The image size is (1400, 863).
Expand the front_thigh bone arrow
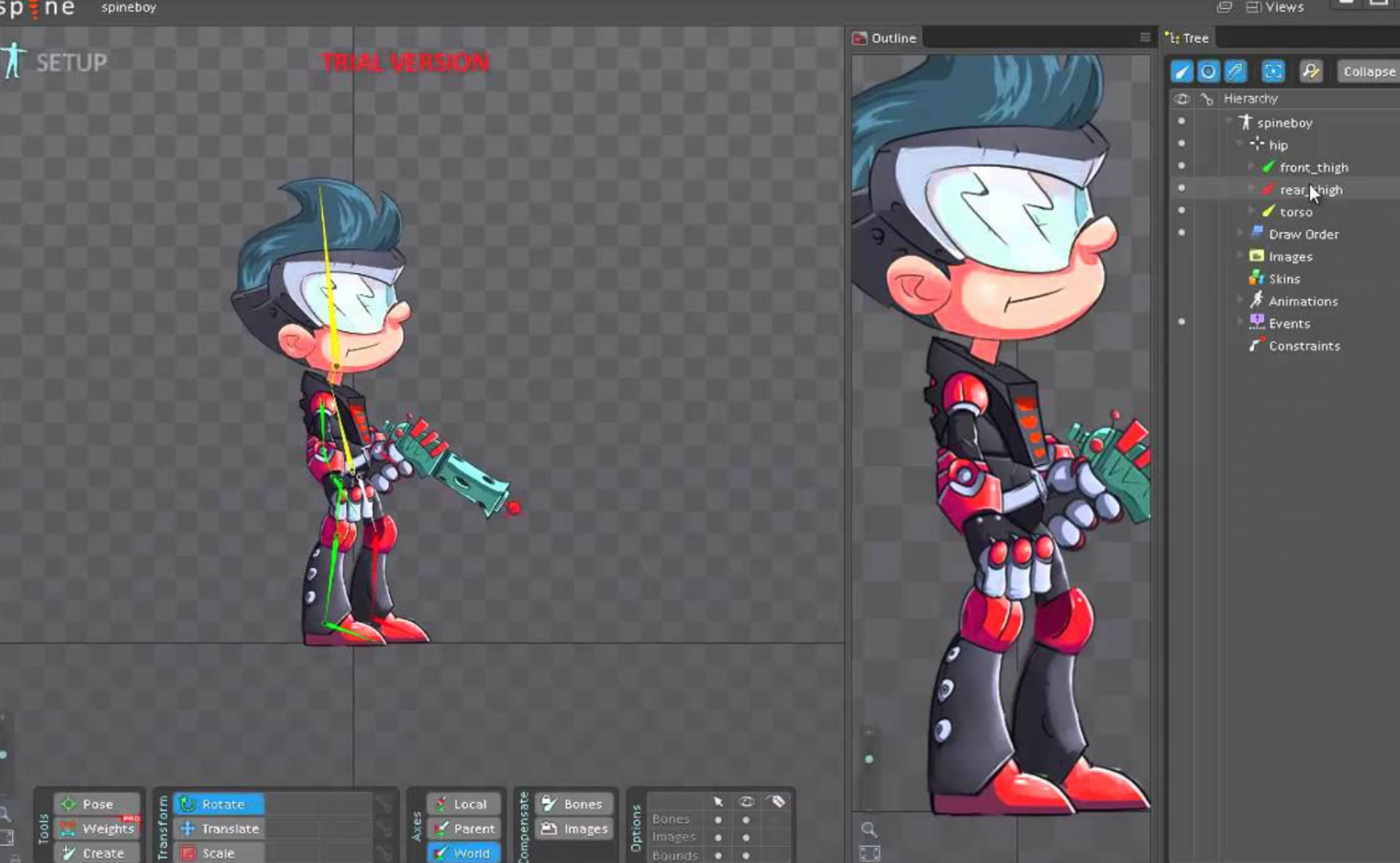1251,167
